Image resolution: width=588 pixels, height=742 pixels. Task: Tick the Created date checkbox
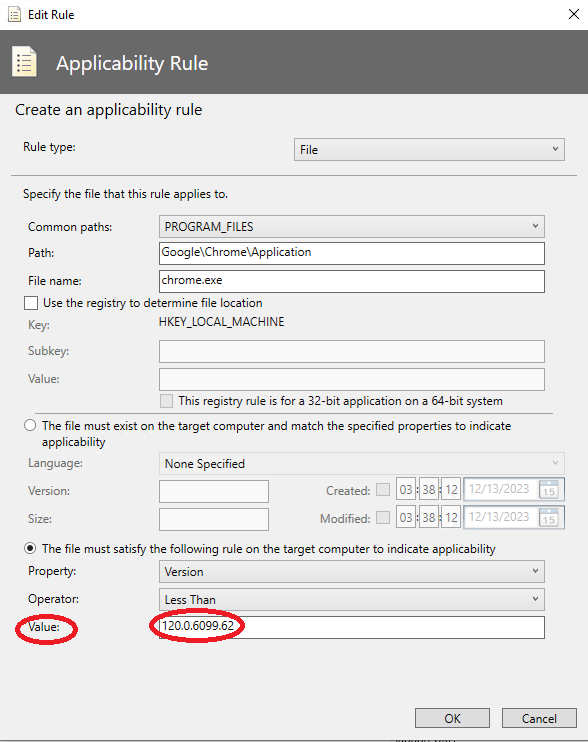click(383, 489)
